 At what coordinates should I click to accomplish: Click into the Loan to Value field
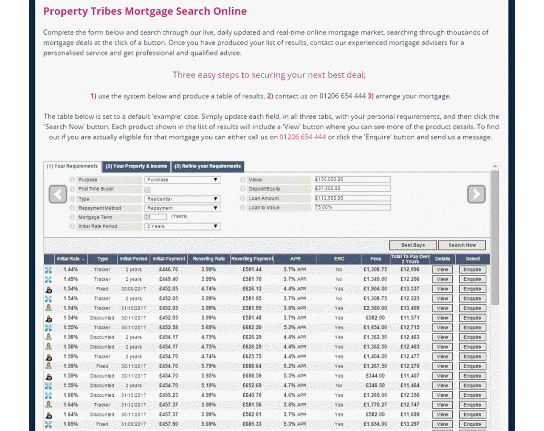352,207
